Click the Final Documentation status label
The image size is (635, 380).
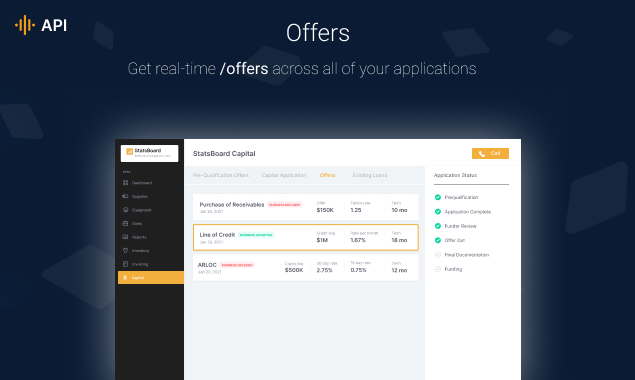[467, 255]
